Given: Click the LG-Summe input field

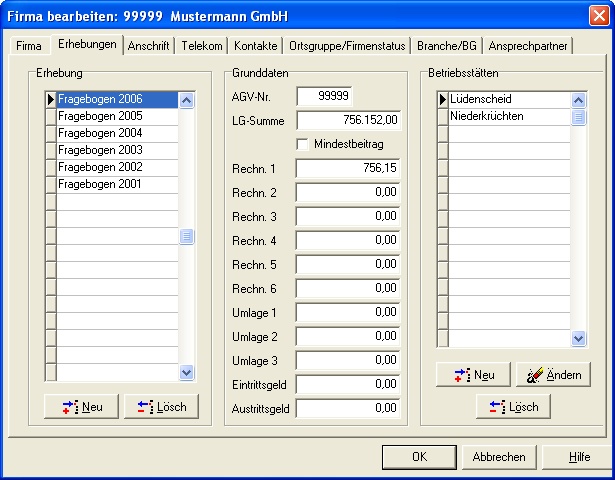Looking at the screenshot, I should click(x=349, y=120).
